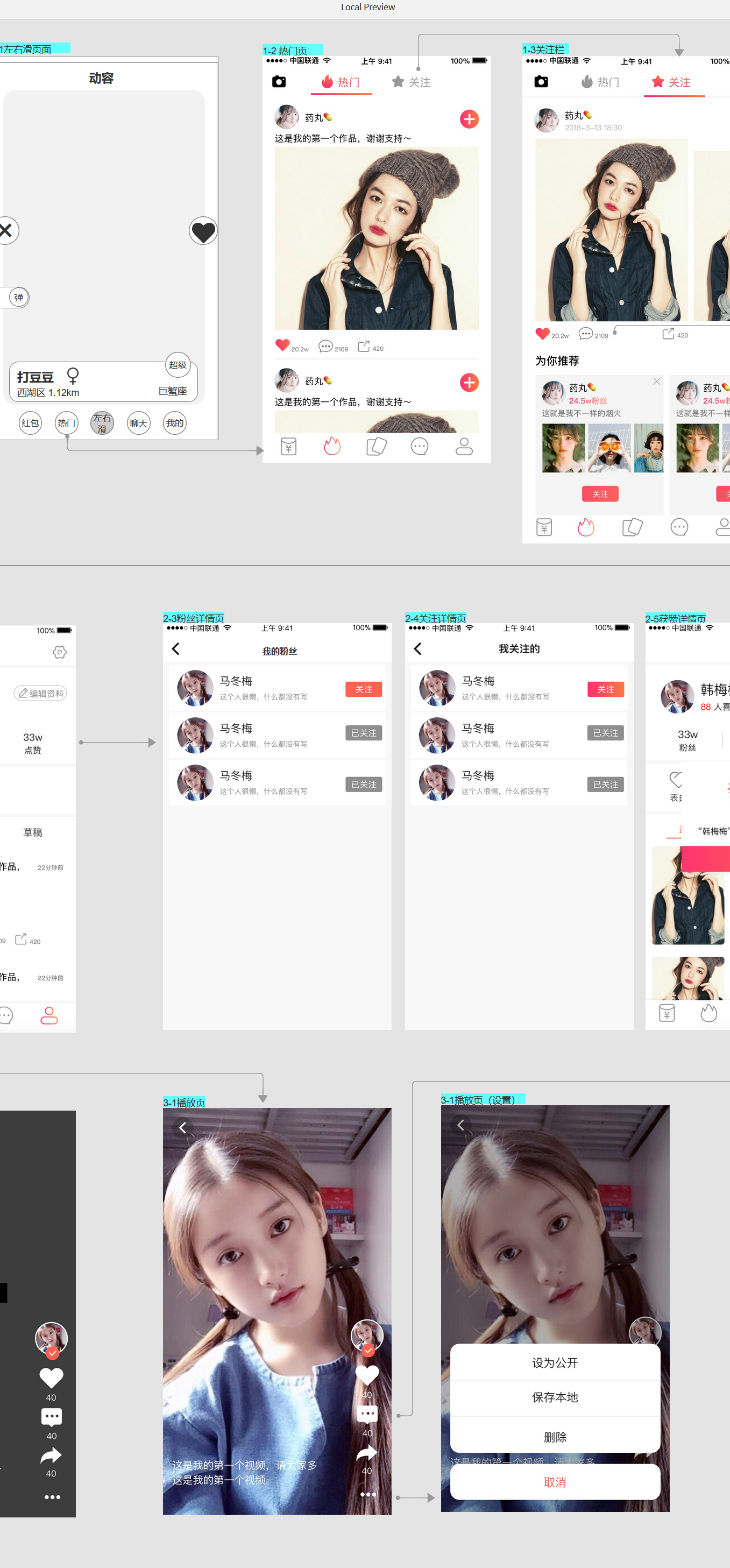Open the orange-slices photo in the recommendation card
Screen dimensions: 730x1568
[x=609, y=448]
